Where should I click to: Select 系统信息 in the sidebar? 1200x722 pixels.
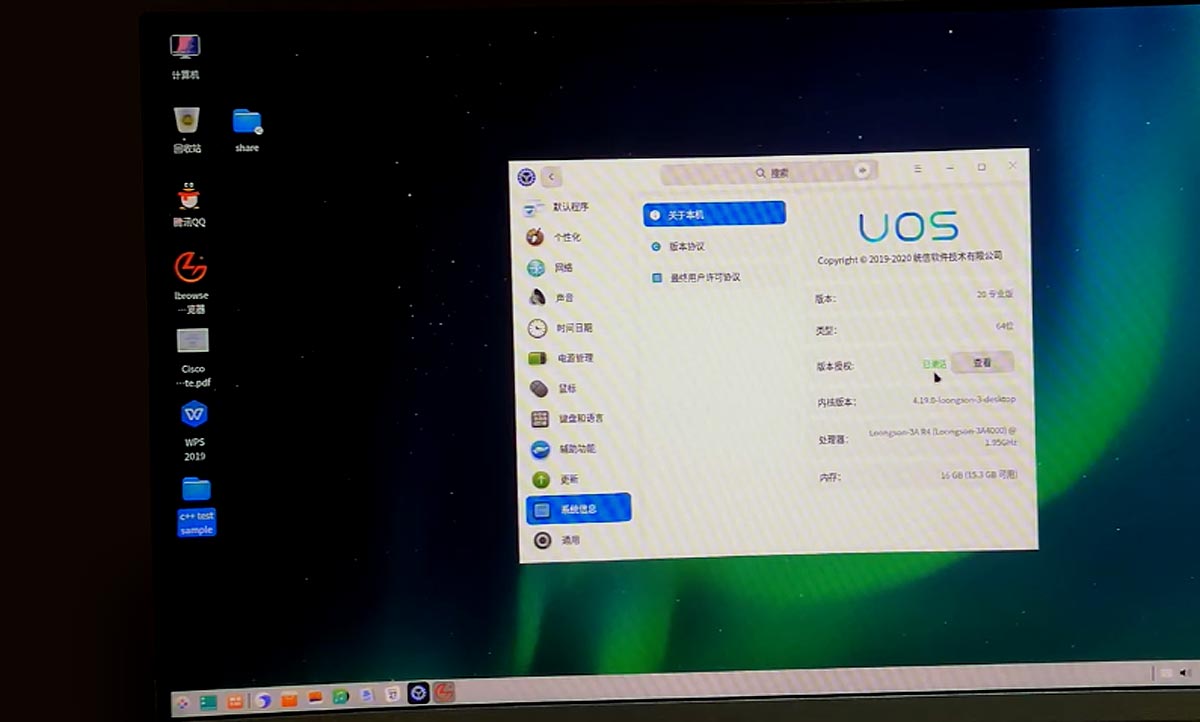(x=579, y=508)
